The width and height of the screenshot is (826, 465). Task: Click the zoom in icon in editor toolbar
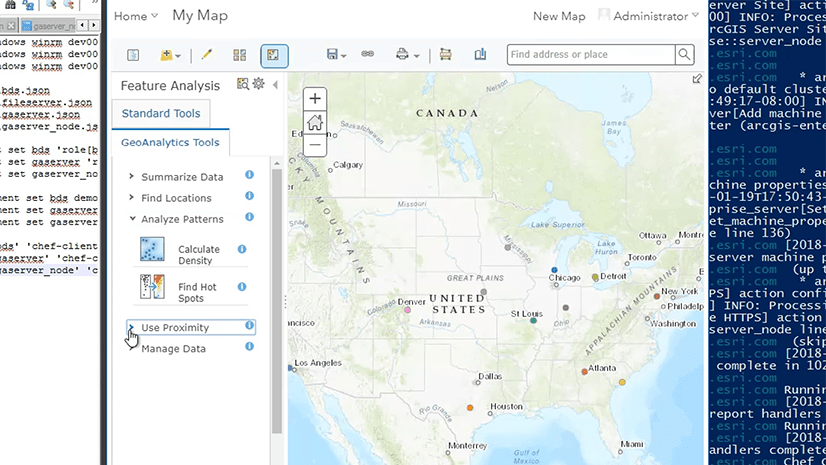[x=51, y=4]
